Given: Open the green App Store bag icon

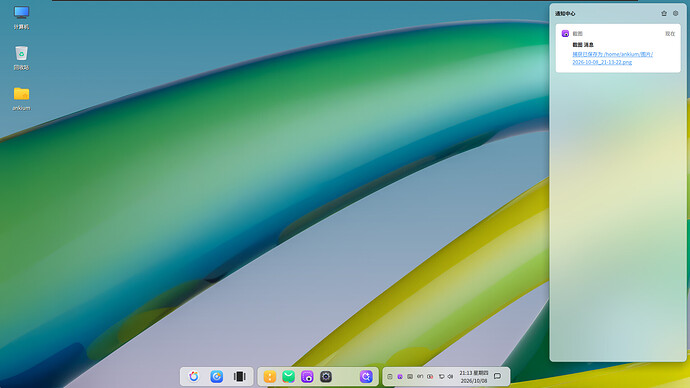Looking at the screenshot, I should 289,376.
